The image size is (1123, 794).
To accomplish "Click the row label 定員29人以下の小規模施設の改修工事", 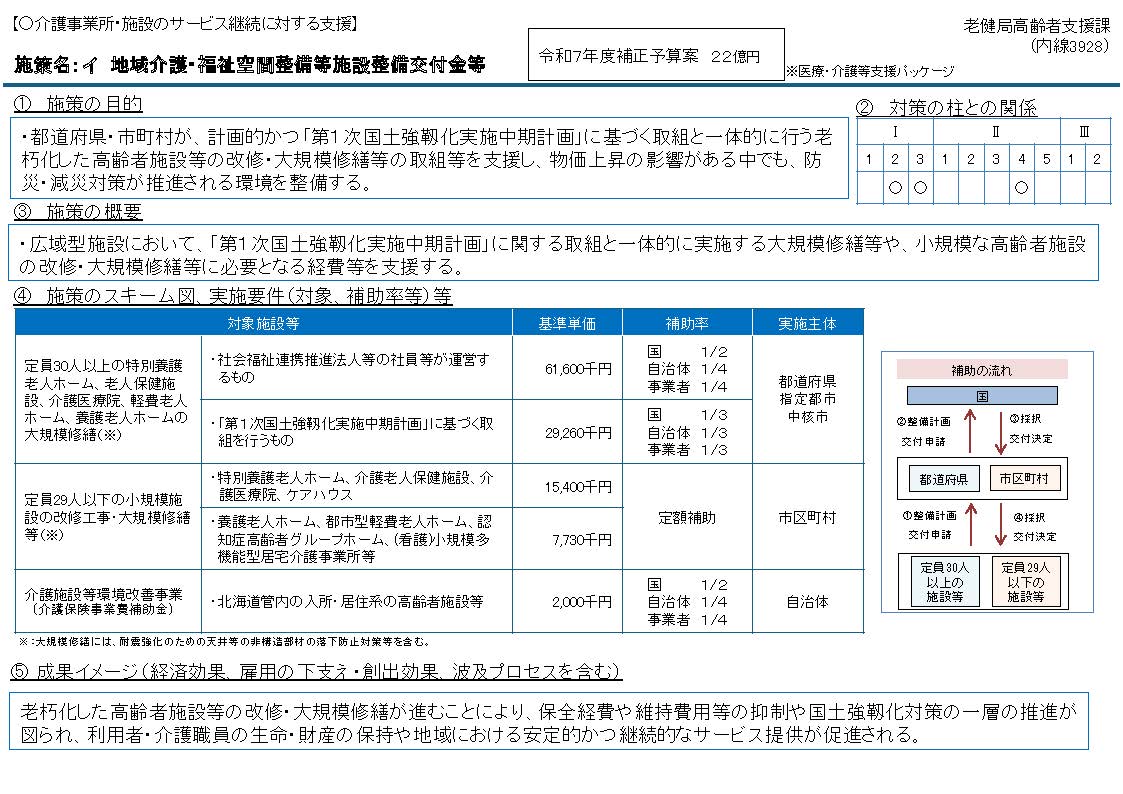I will point(107,517).
